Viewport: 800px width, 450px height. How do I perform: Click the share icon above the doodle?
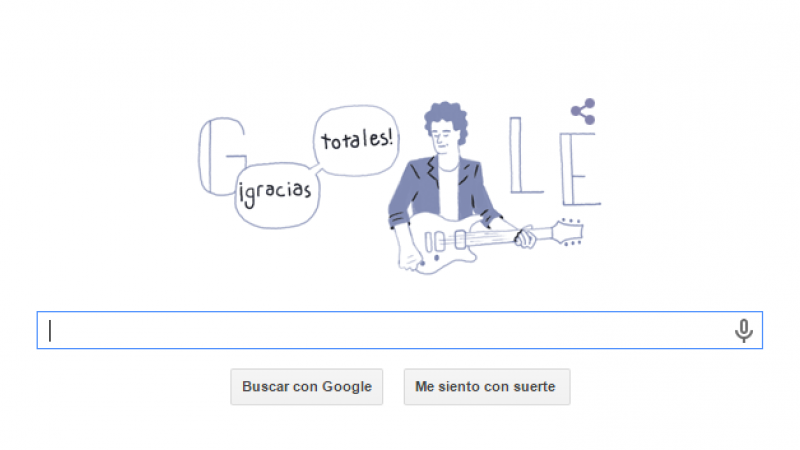coord(583,111)
